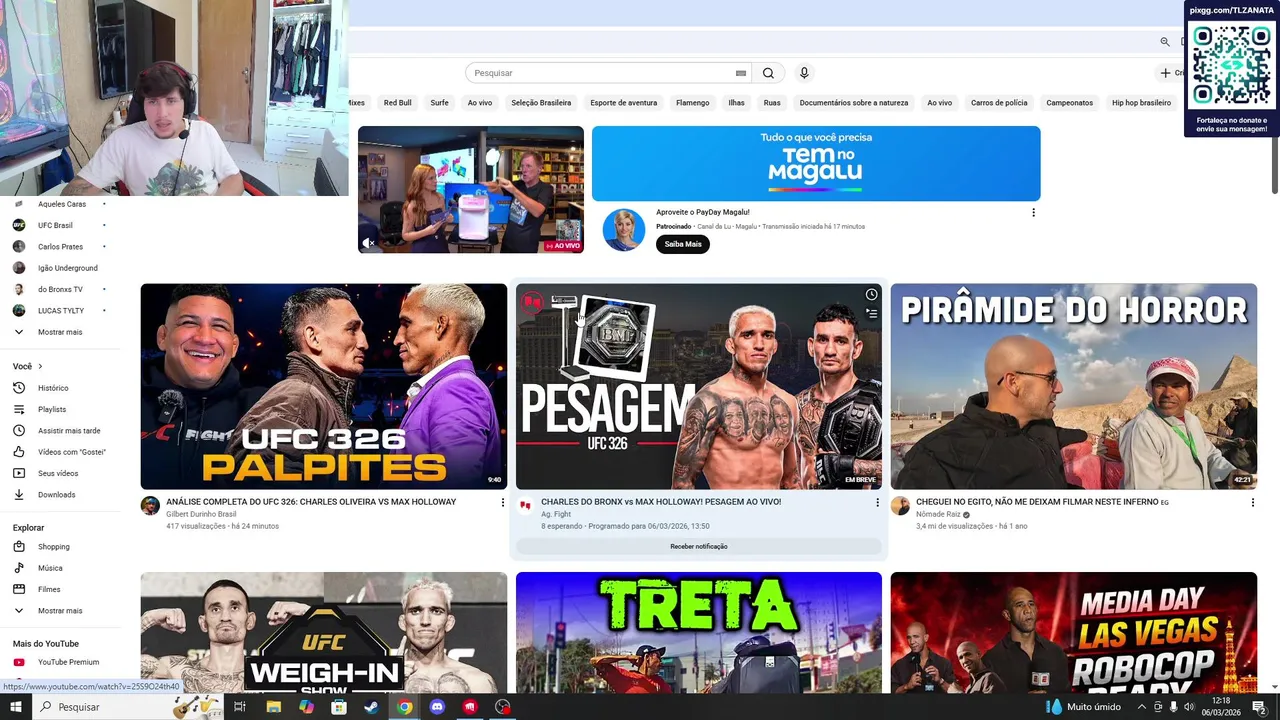Select the Ilhas filter chip
The height and width of the screenshot is (720, 1280).
[736, 103]
